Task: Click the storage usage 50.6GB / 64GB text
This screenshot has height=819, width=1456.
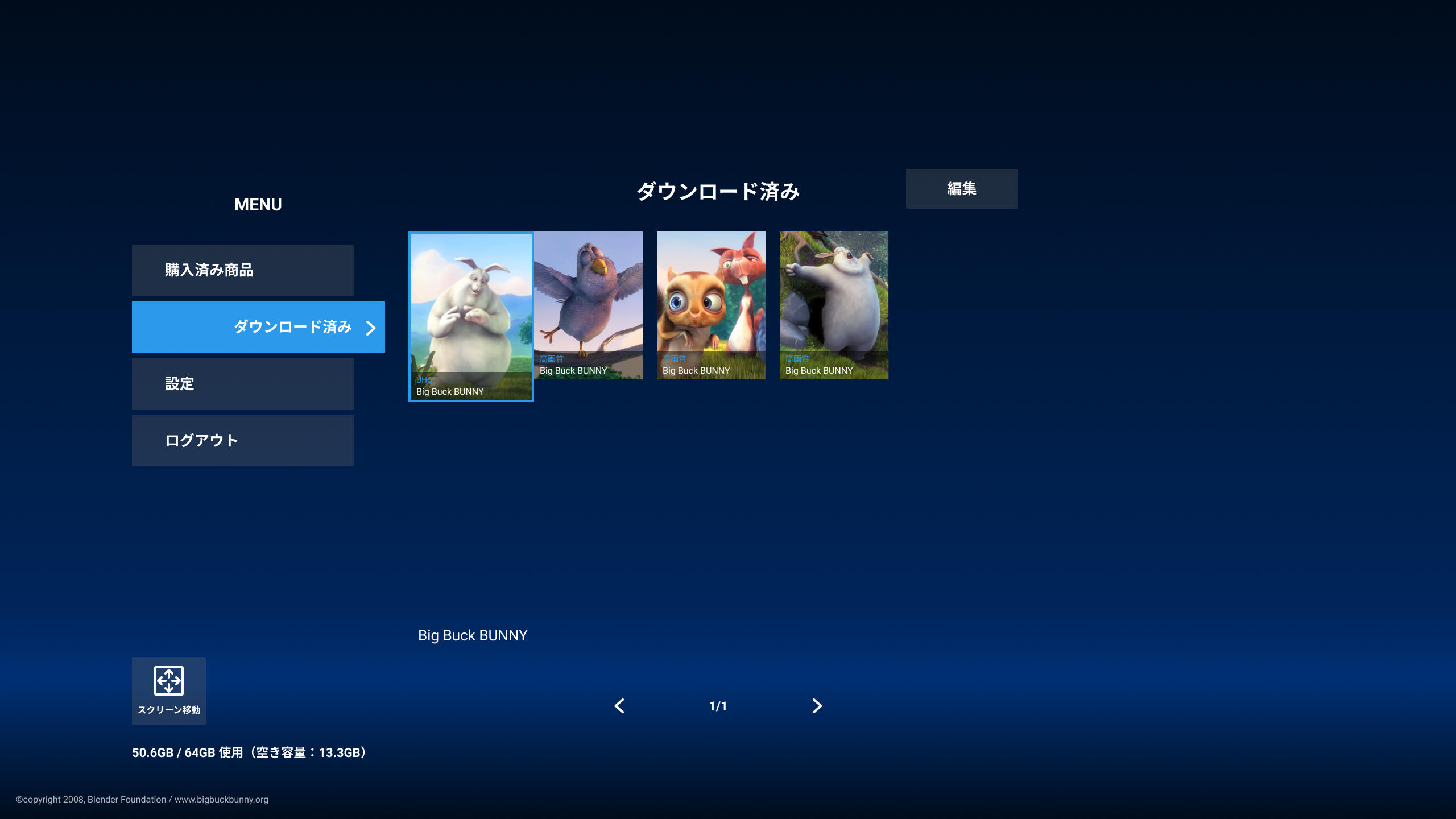Action: pyautogui.click(x=249, y=752)
